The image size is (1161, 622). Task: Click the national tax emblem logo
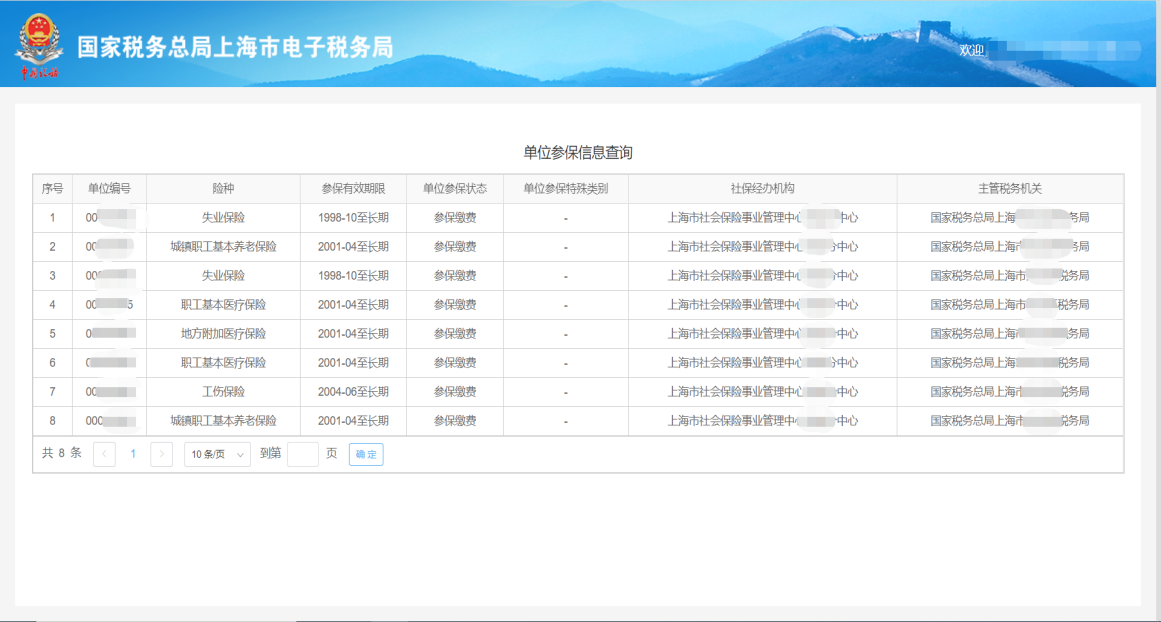(38, 45)
